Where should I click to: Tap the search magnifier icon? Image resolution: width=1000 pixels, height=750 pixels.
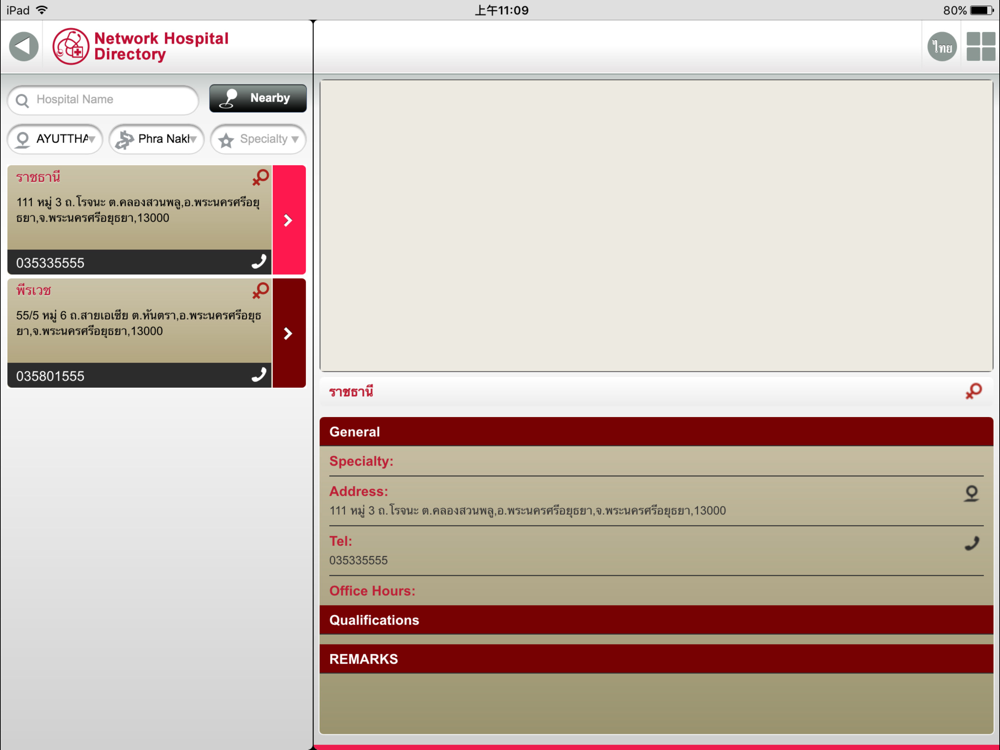[x=22, y=101]
